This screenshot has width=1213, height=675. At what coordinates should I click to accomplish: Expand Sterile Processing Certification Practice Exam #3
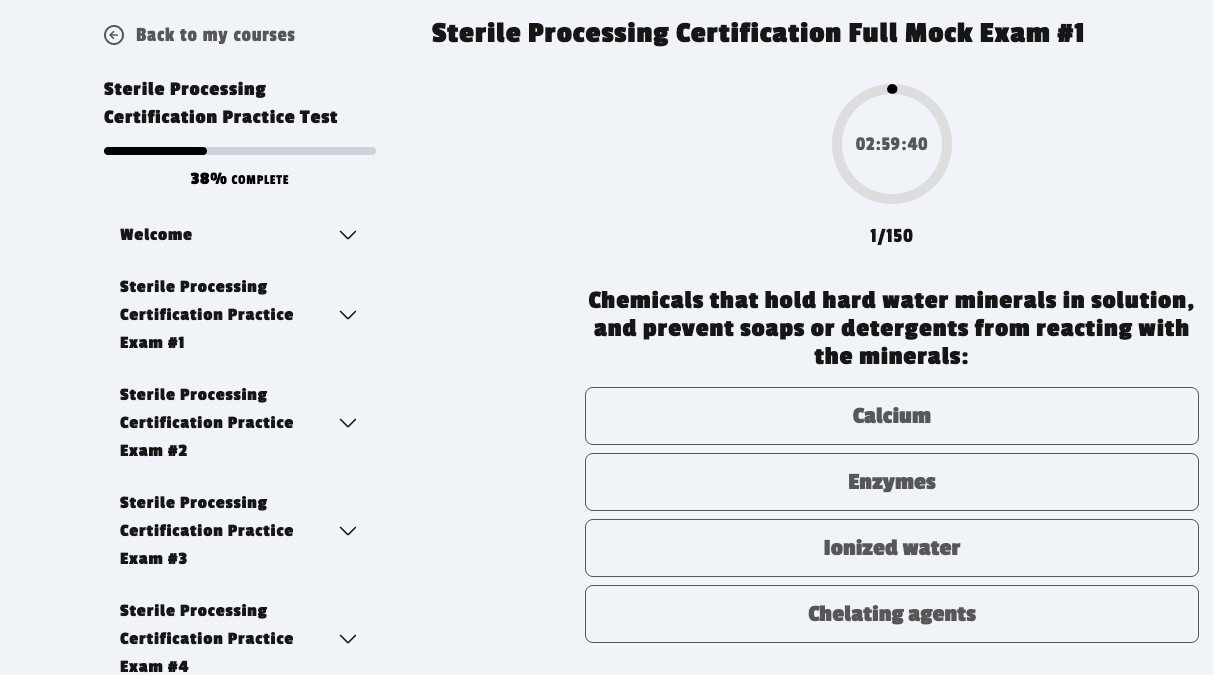click(347, 531)
